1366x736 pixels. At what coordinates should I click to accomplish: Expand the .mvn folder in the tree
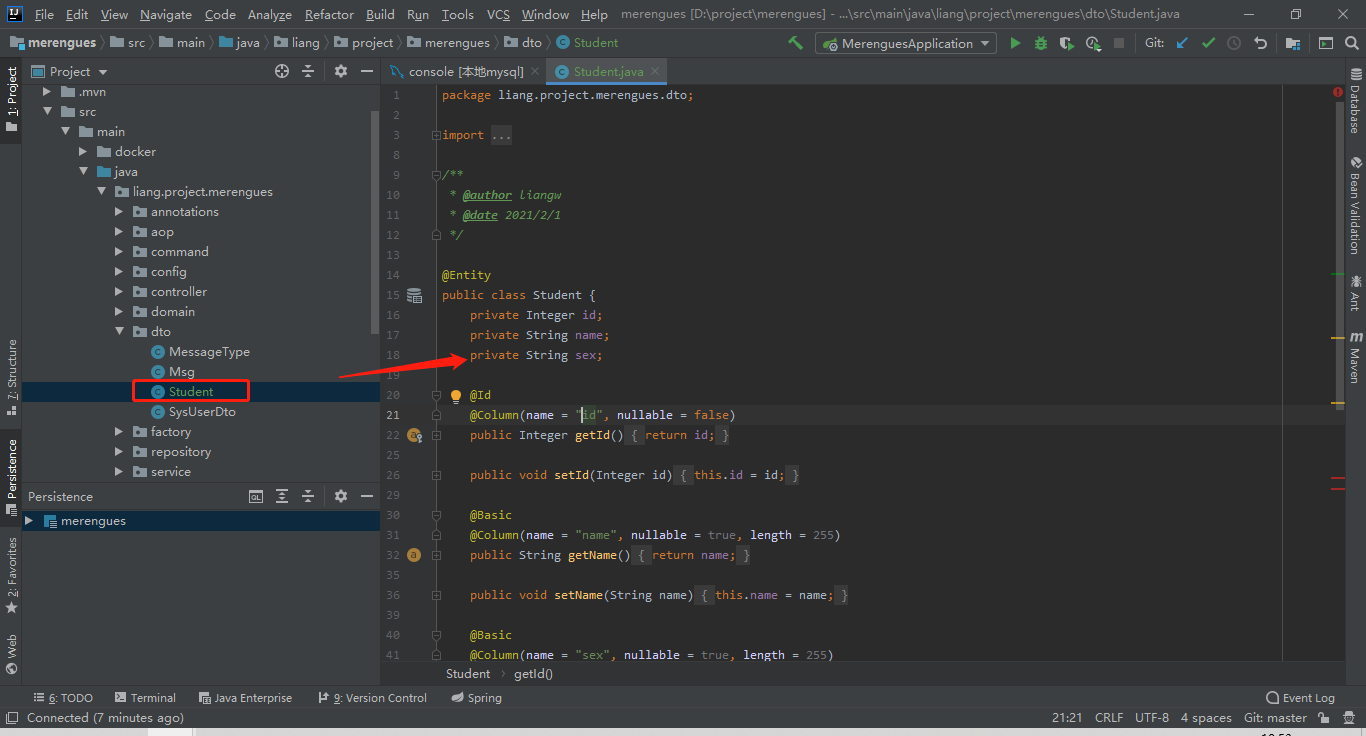click(x=47, y=92)
